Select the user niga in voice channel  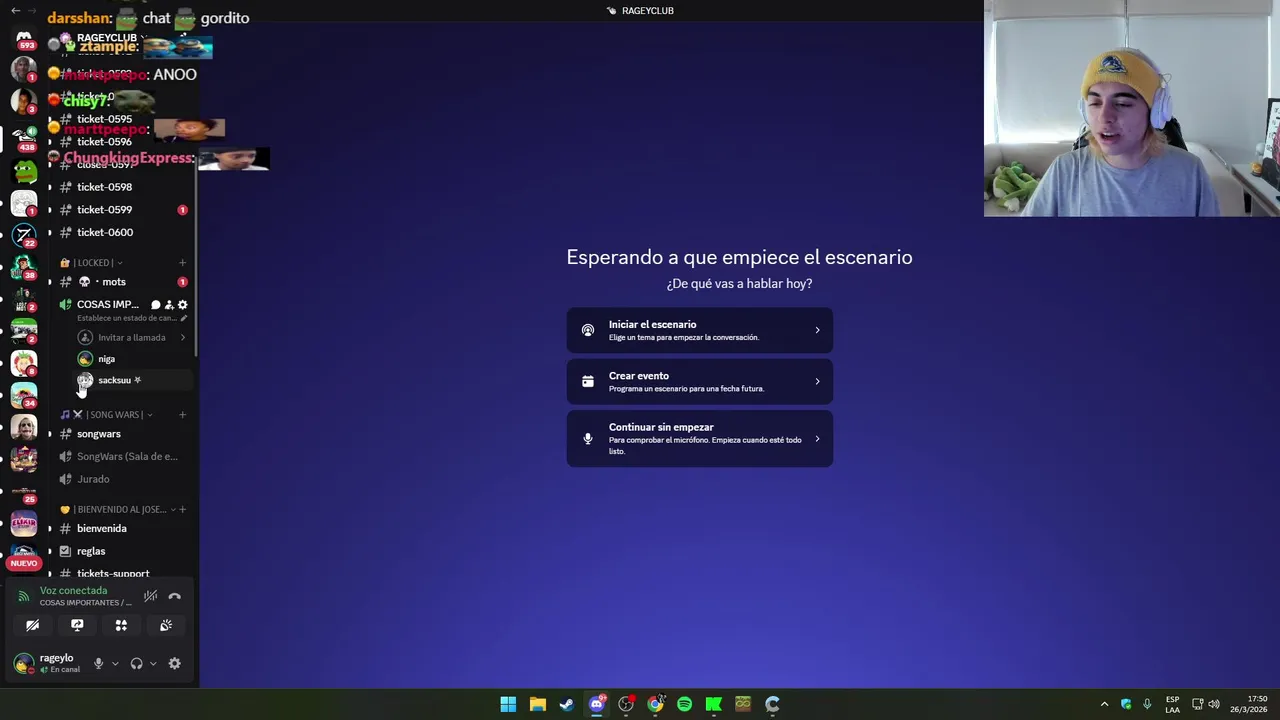pyautogui.click(x=107, y=359)
